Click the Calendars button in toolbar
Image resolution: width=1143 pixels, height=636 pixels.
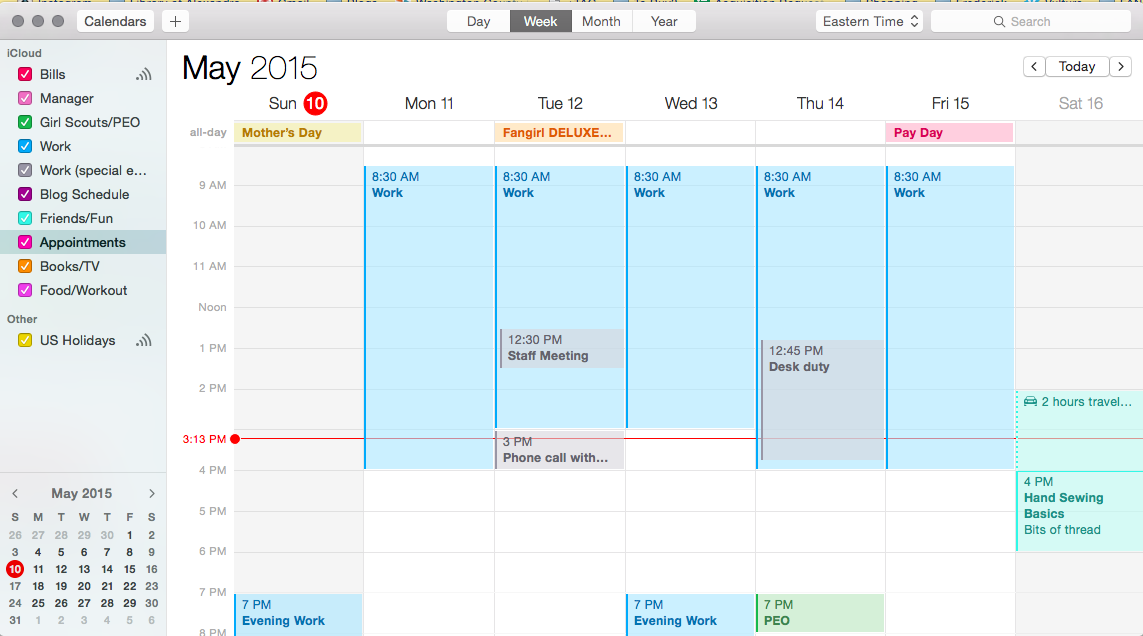click(115, 21)
